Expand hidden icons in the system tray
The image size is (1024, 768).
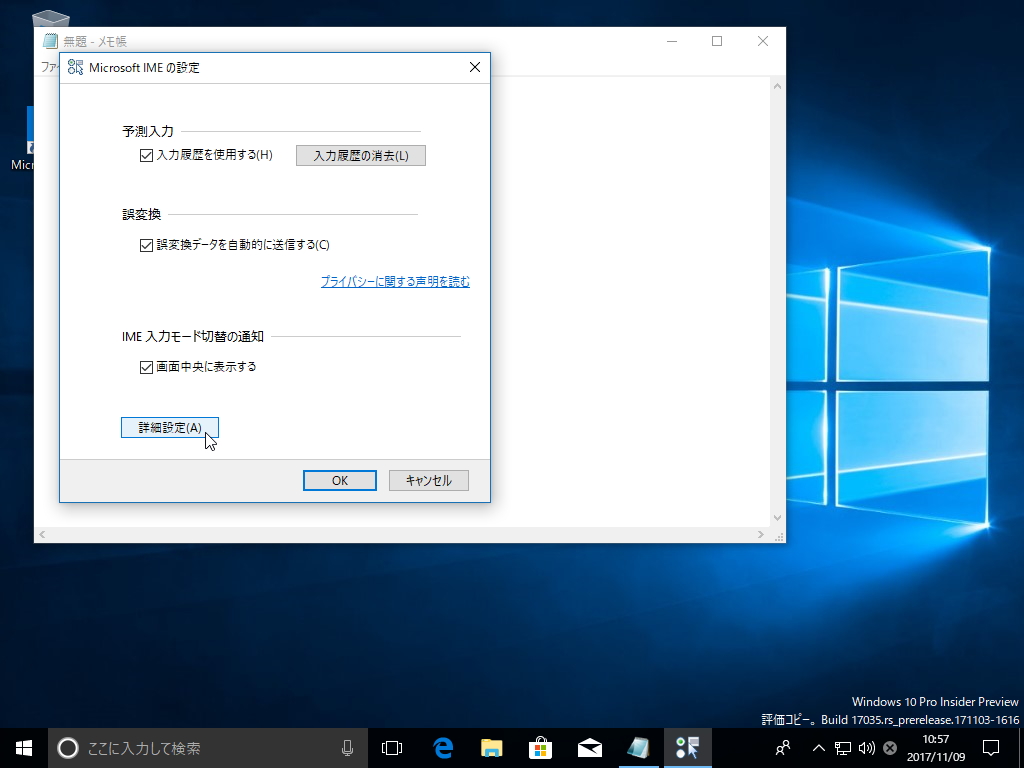(x=817, y=747)
